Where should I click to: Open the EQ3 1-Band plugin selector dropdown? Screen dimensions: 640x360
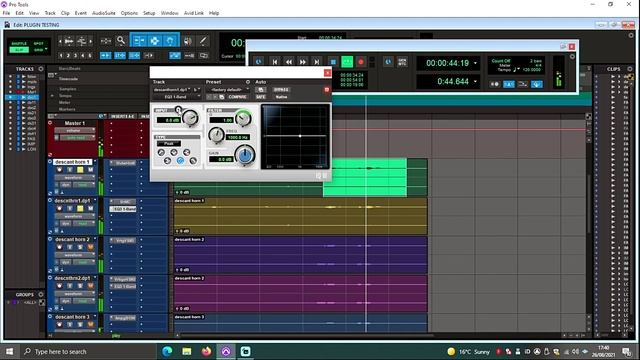pos(176,97)
